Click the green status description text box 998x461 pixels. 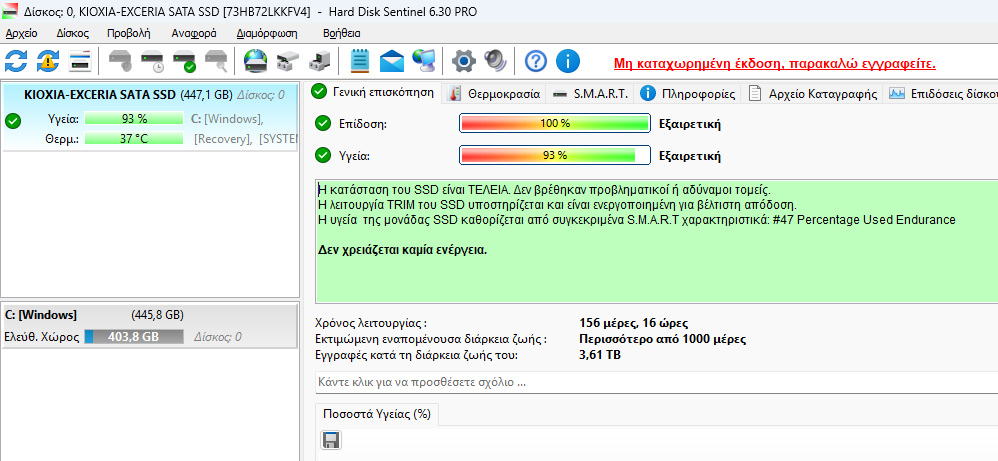[x=656, y=241]
